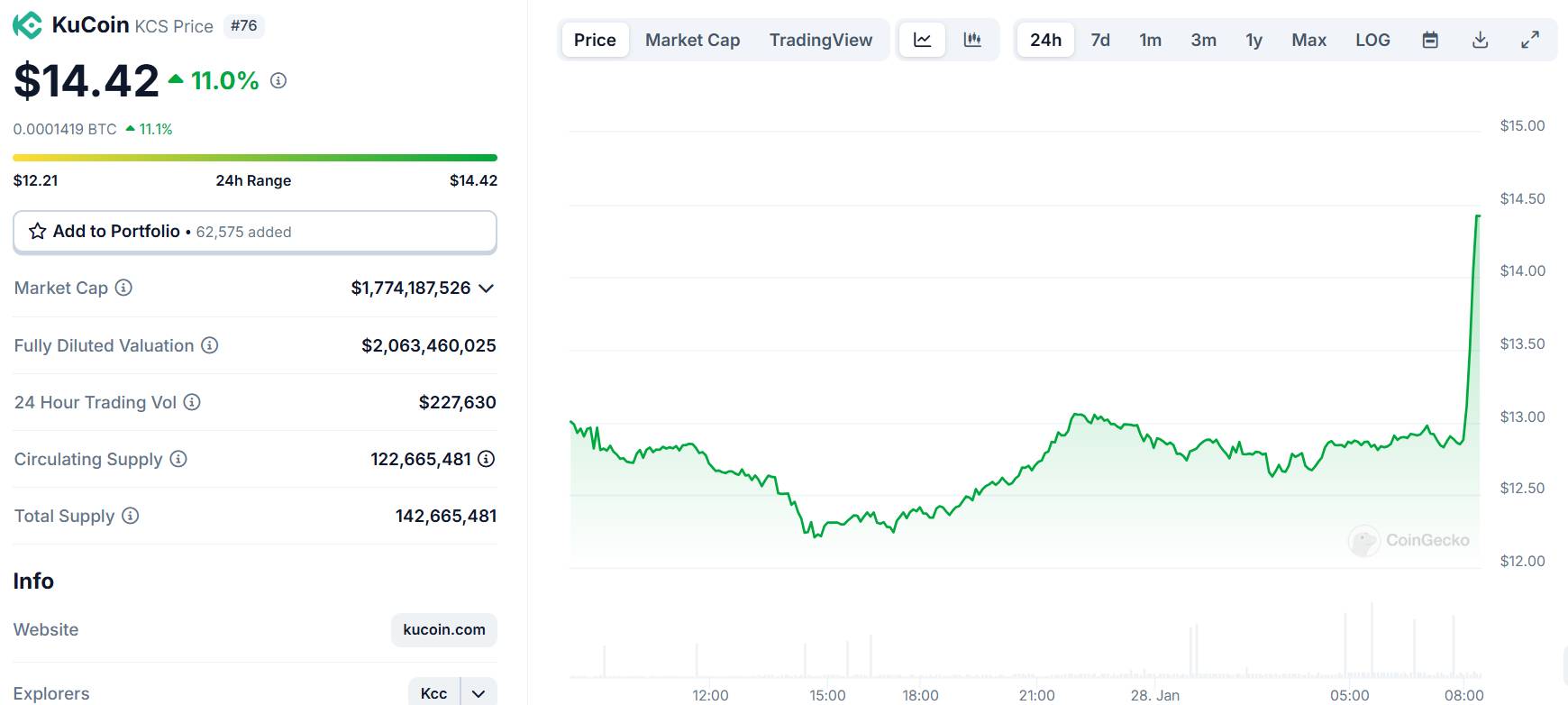Click the $227,630 trading volume value

(458, 402)
